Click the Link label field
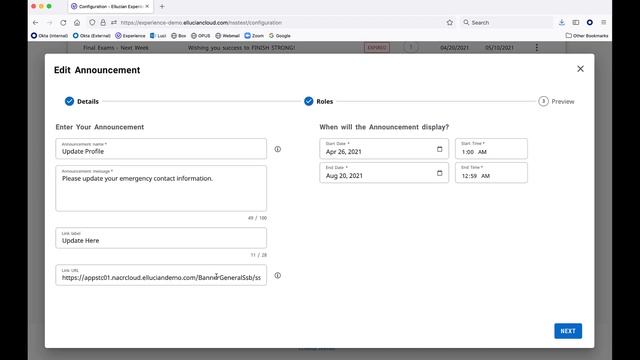Image resolution: width=640 pixels, height=360 pixels. [x=161, y=238]
